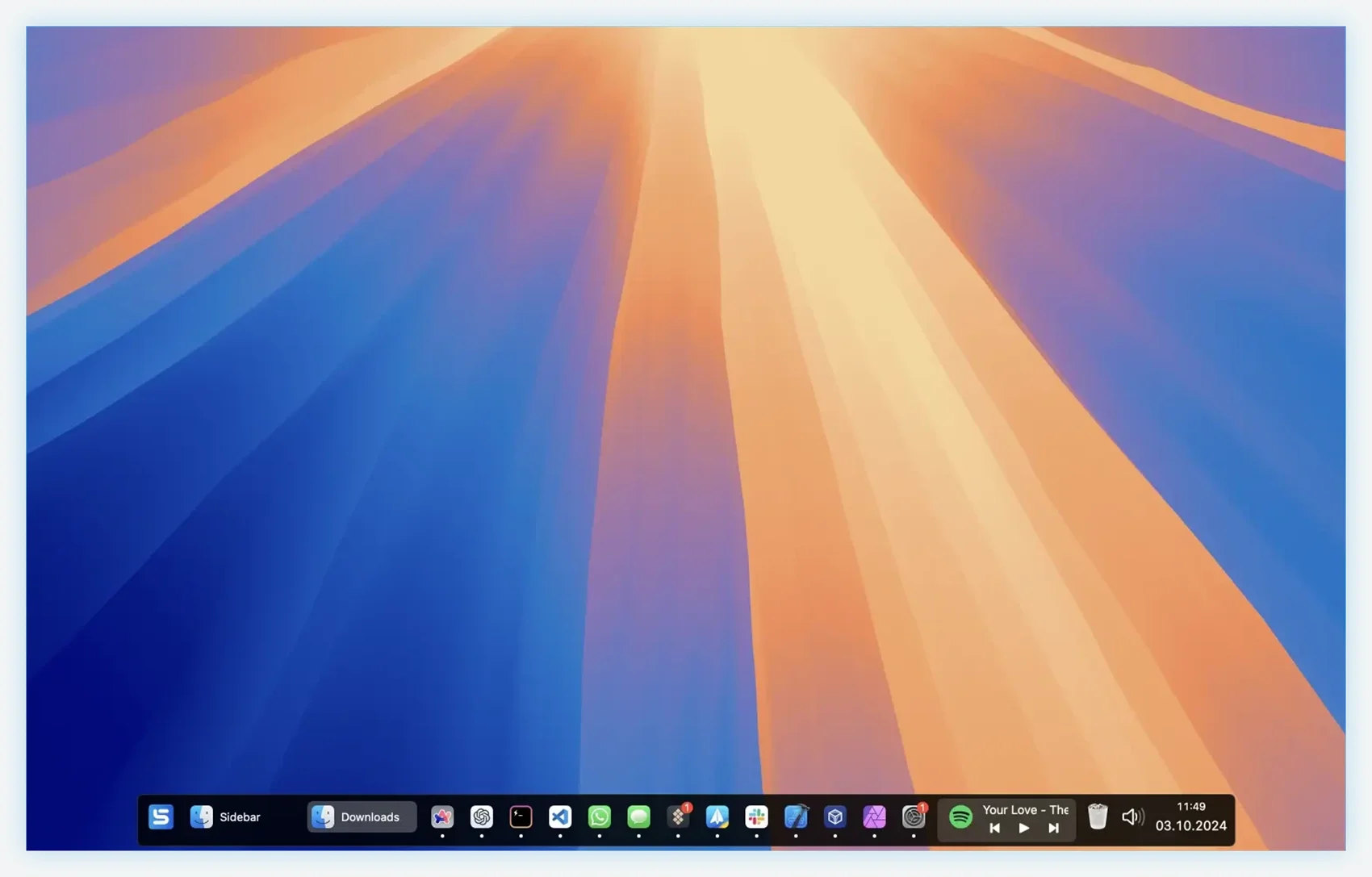Viewport: 1372px width, 877px height.
Task: Open the Craft app icon in dock
Action: 442,817
